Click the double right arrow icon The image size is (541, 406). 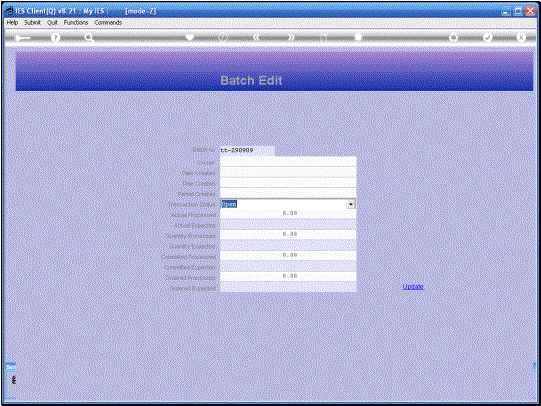(x=291, y=37)
